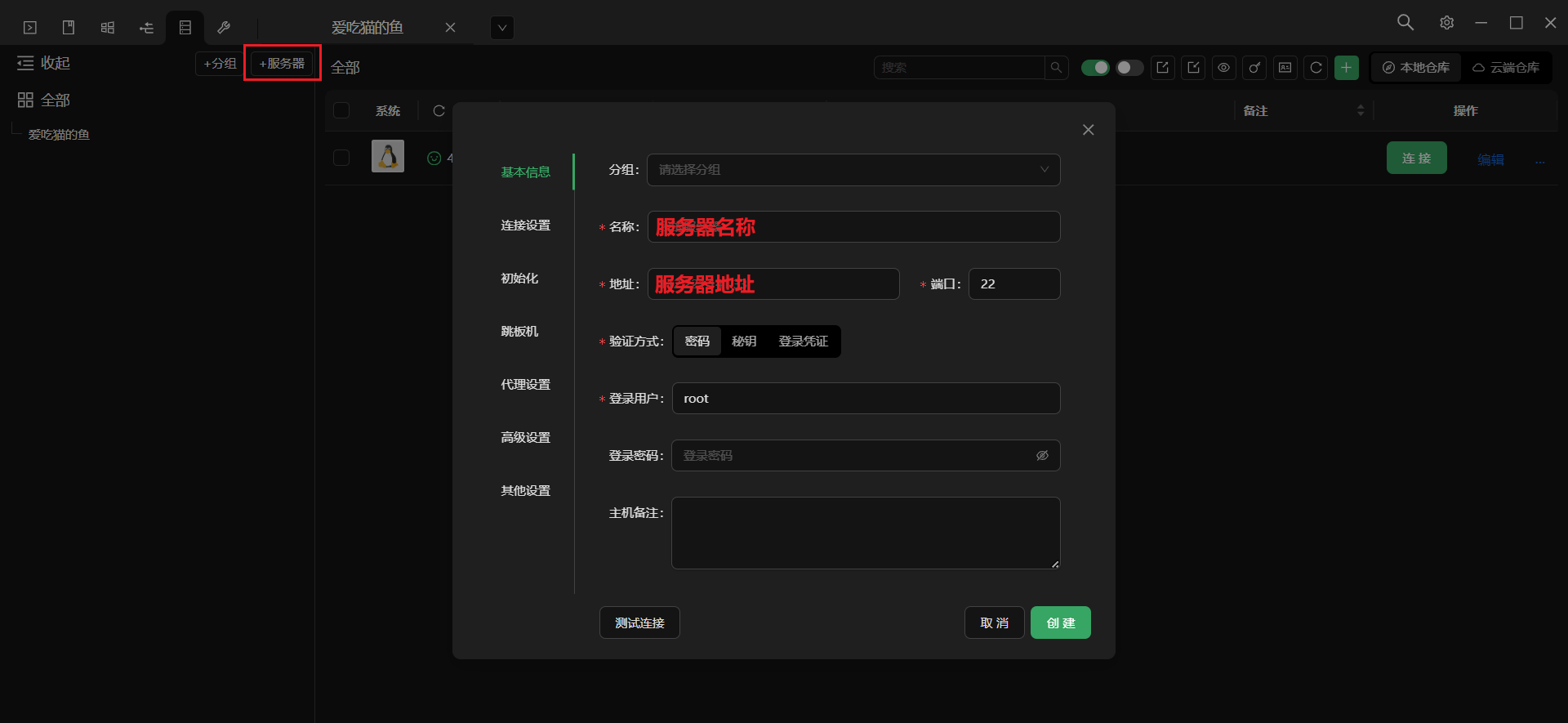Collapse the sidebar with 收起
1568x723 pixels.
pyautogui.click(x=44, y=63)
